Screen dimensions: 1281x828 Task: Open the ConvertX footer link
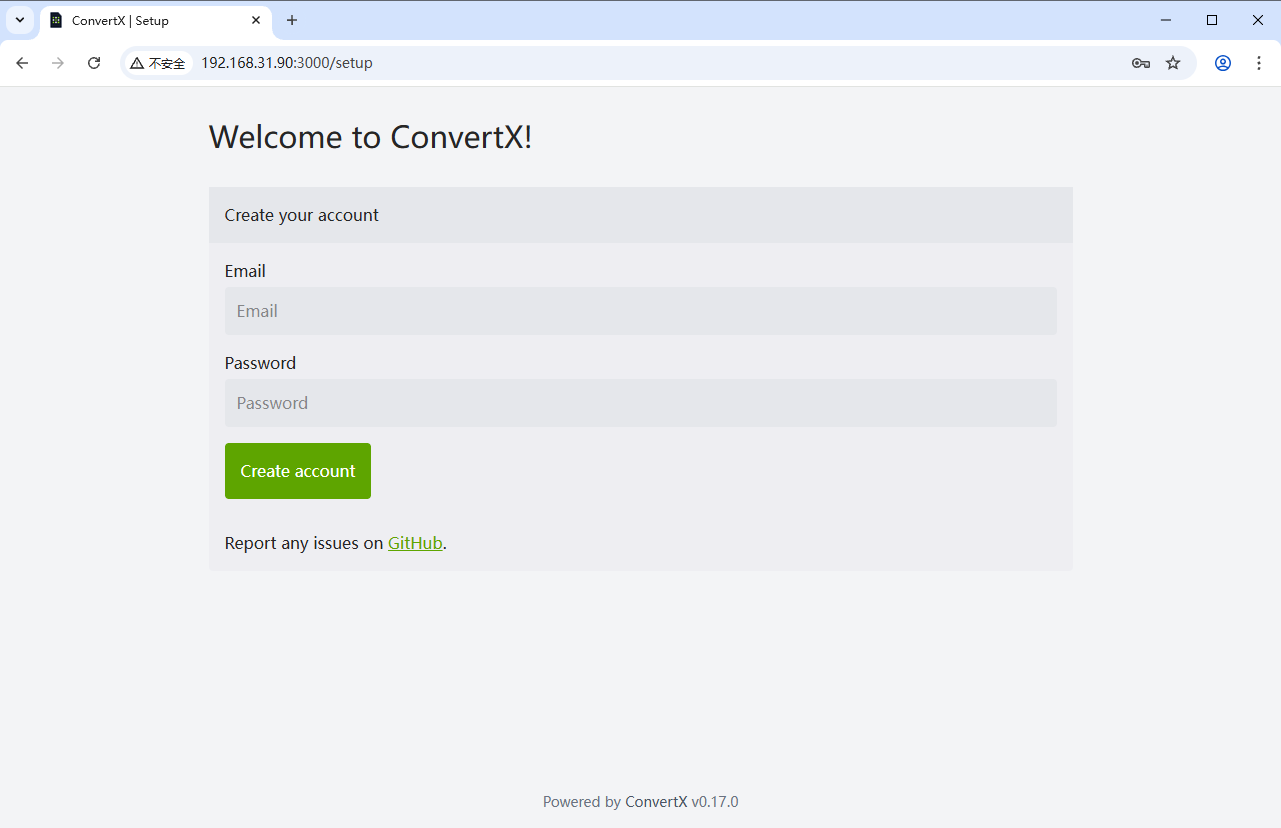coord(656,802)
